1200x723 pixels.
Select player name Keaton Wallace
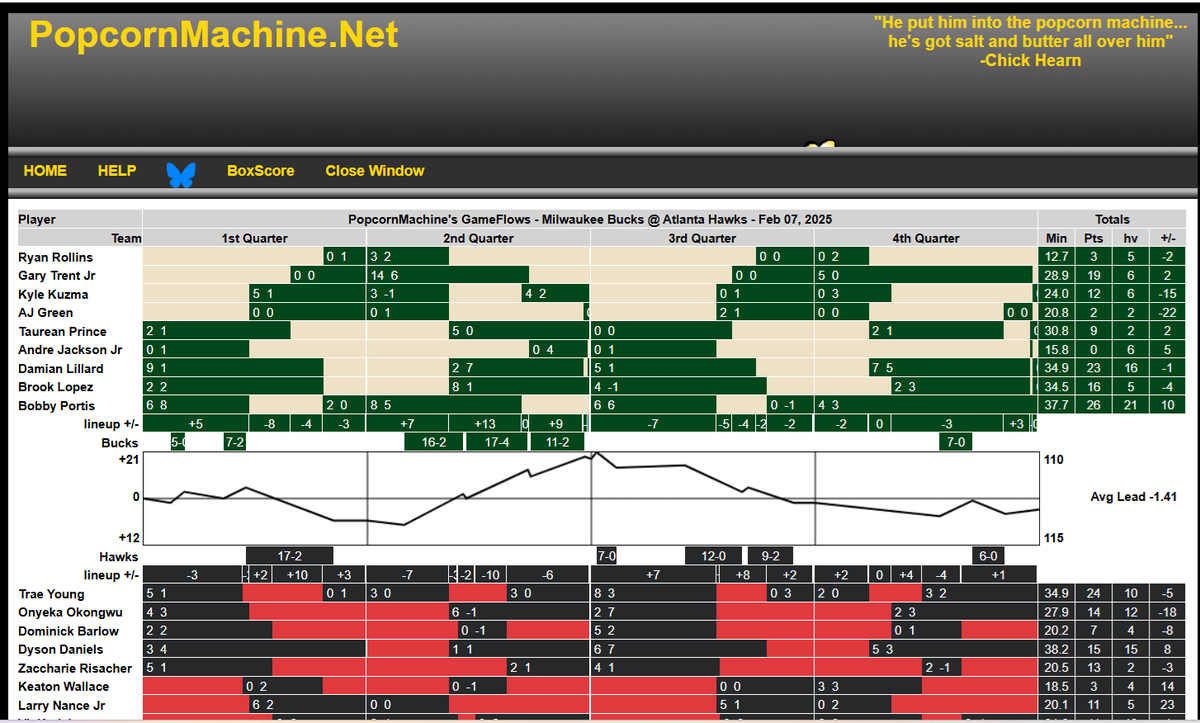click(63, 687)
